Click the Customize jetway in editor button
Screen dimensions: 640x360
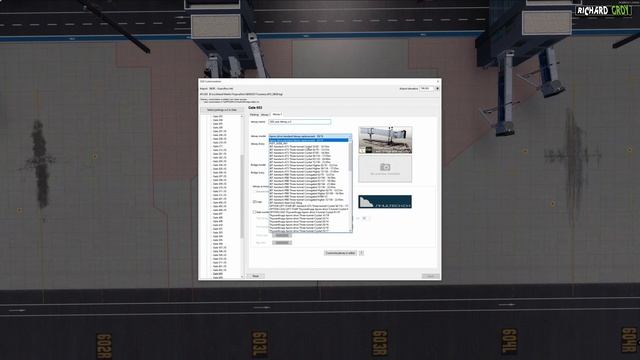[340, 253]
